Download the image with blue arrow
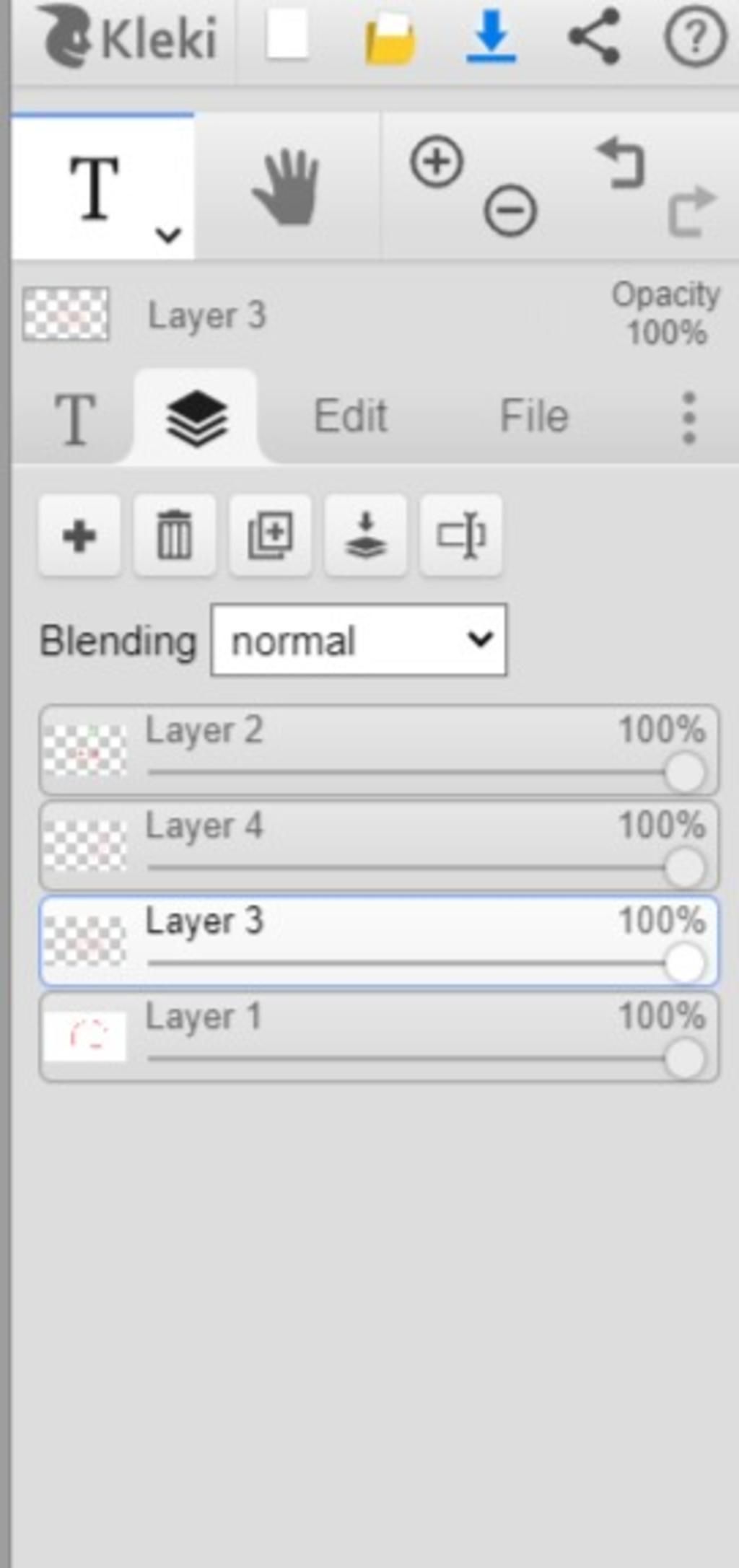Screen dimensions: 739x1568 click(491, 37)
